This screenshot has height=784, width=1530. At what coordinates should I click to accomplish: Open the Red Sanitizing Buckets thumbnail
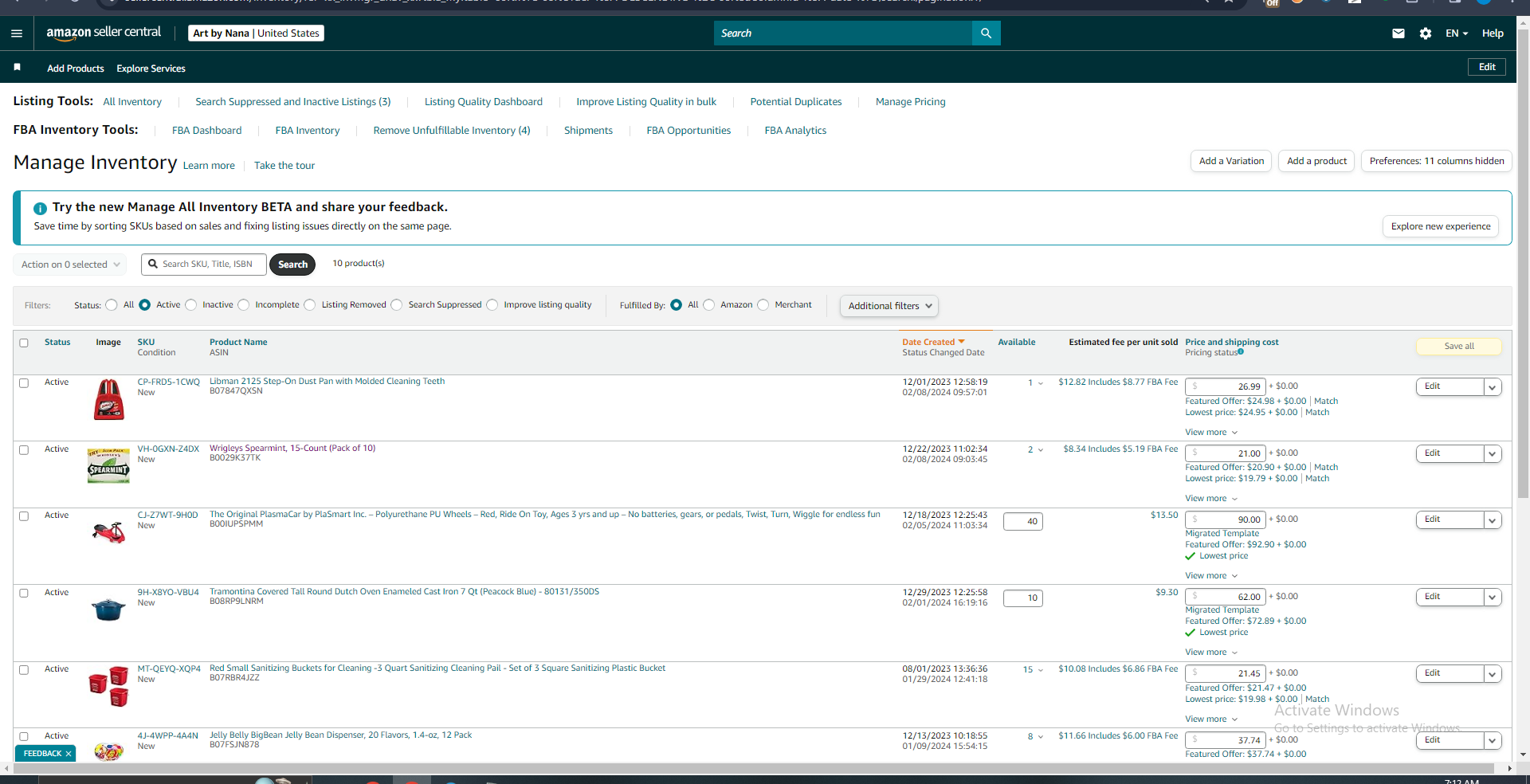pos(108,686)
